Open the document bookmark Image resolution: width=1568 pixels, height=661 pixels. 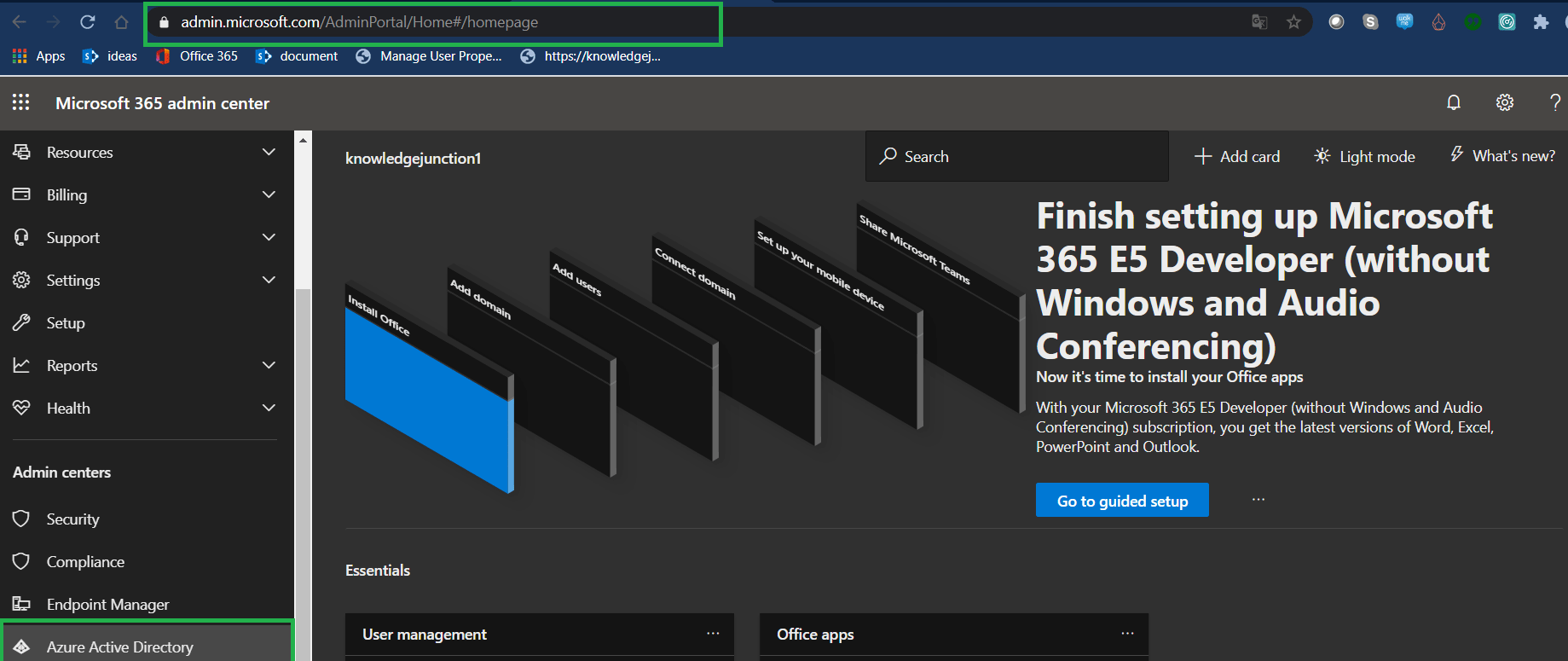tap(297, 56)
